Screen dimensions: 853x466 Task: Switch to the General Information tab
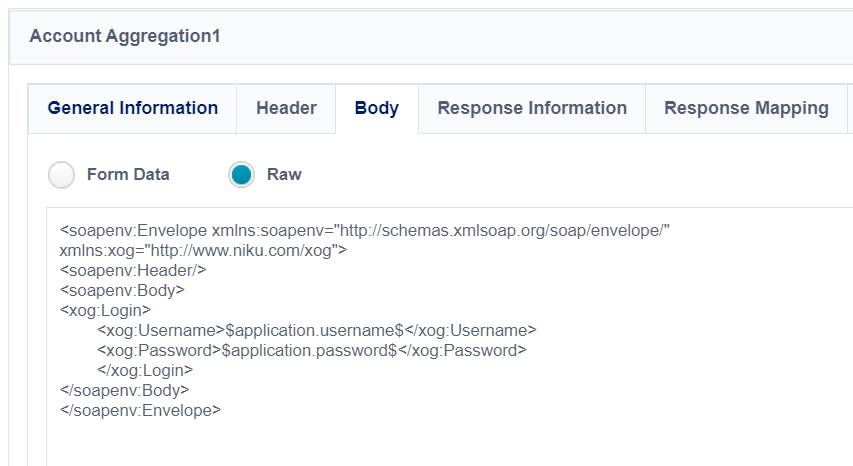tap(133, 108)
